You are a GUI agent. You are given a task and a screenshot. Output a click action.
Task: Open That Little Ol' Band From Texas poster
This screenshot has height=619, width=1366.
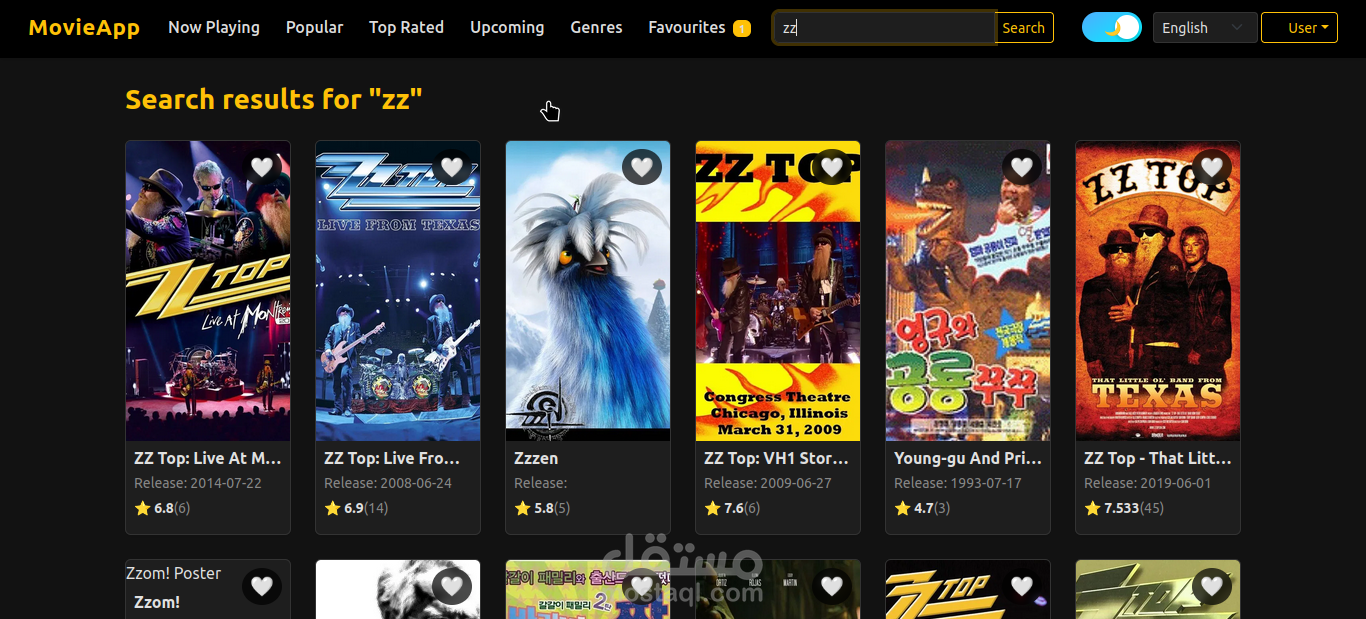[x=1158, y=291]
